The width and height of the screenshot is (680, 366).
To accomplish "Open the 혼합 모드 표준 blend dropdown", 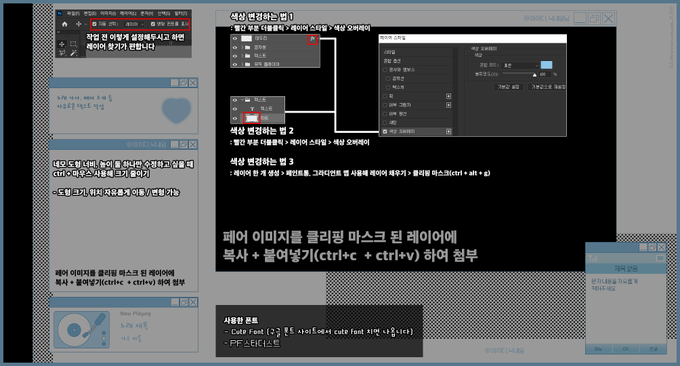I will 520,65.
